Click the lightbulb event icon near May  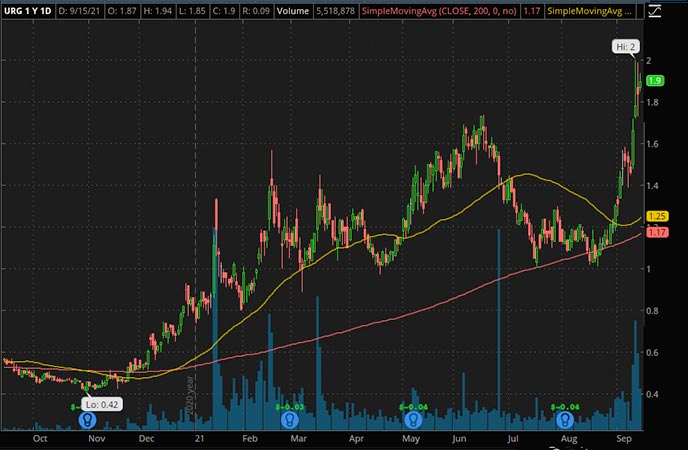tap(413, 420)
